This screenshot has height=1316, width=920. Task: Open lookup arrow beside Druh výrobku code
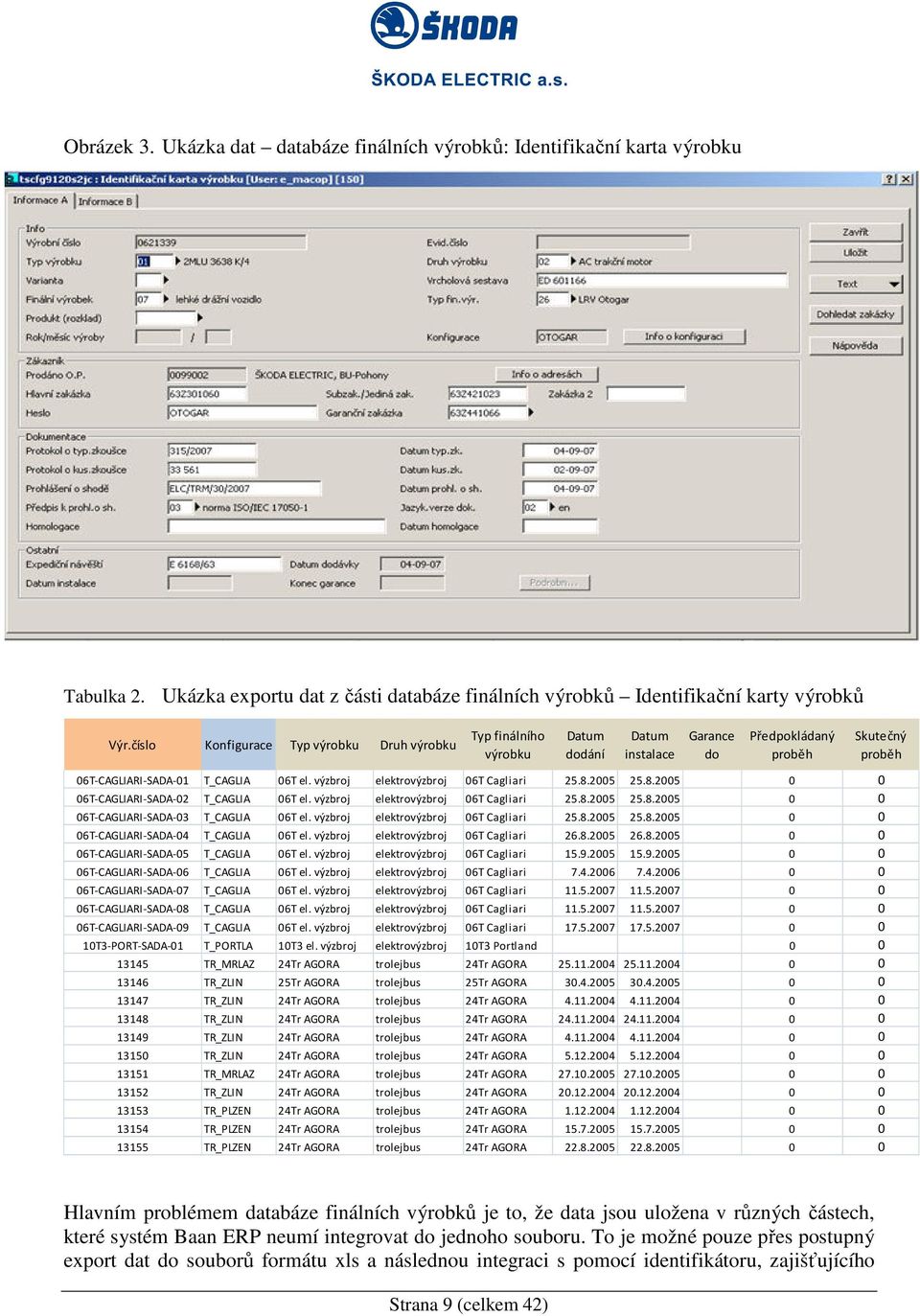coord(573,262)
